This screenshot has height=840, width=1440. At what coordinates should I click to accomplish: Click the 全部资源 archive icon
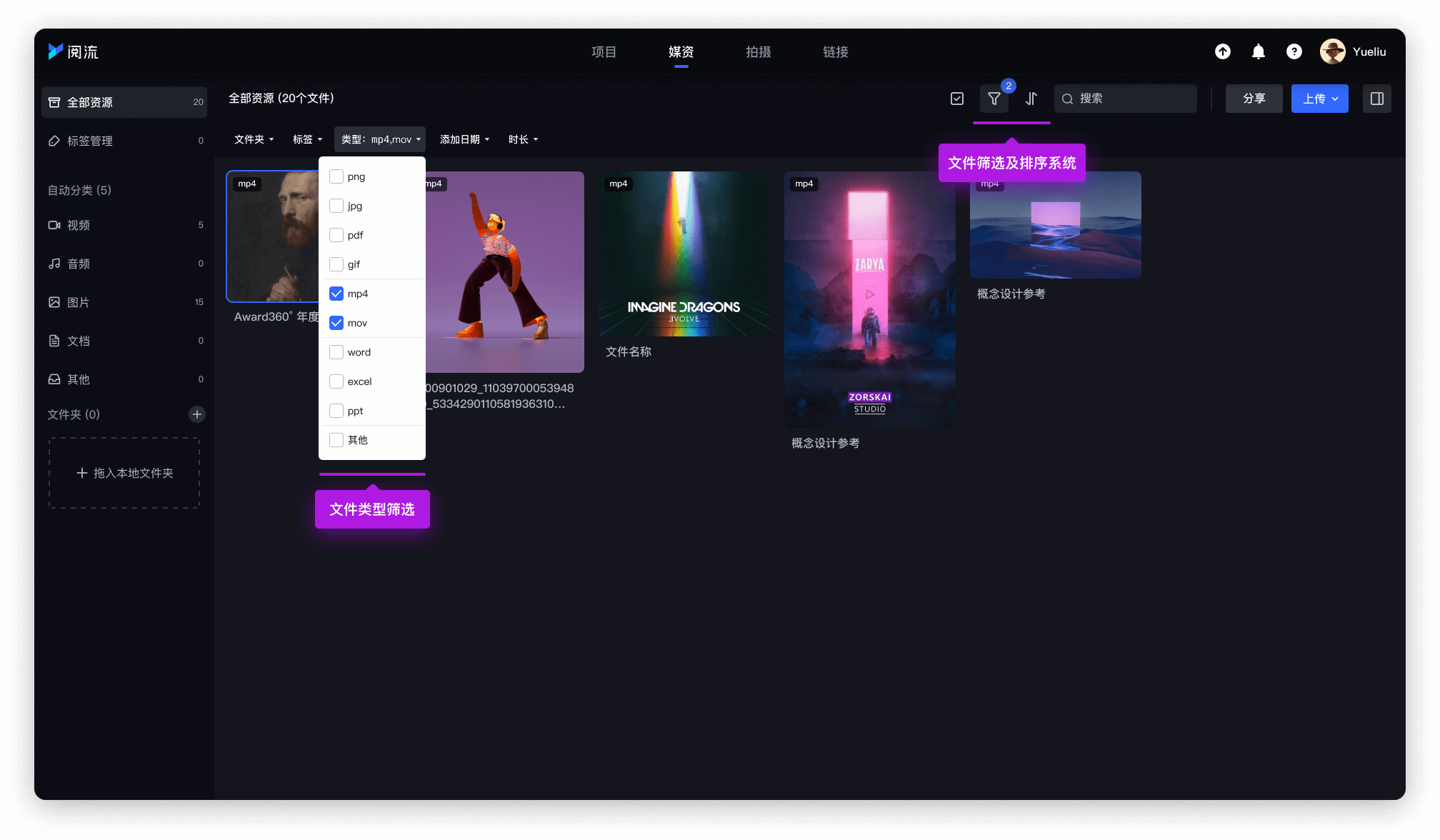tap(54, 102)
